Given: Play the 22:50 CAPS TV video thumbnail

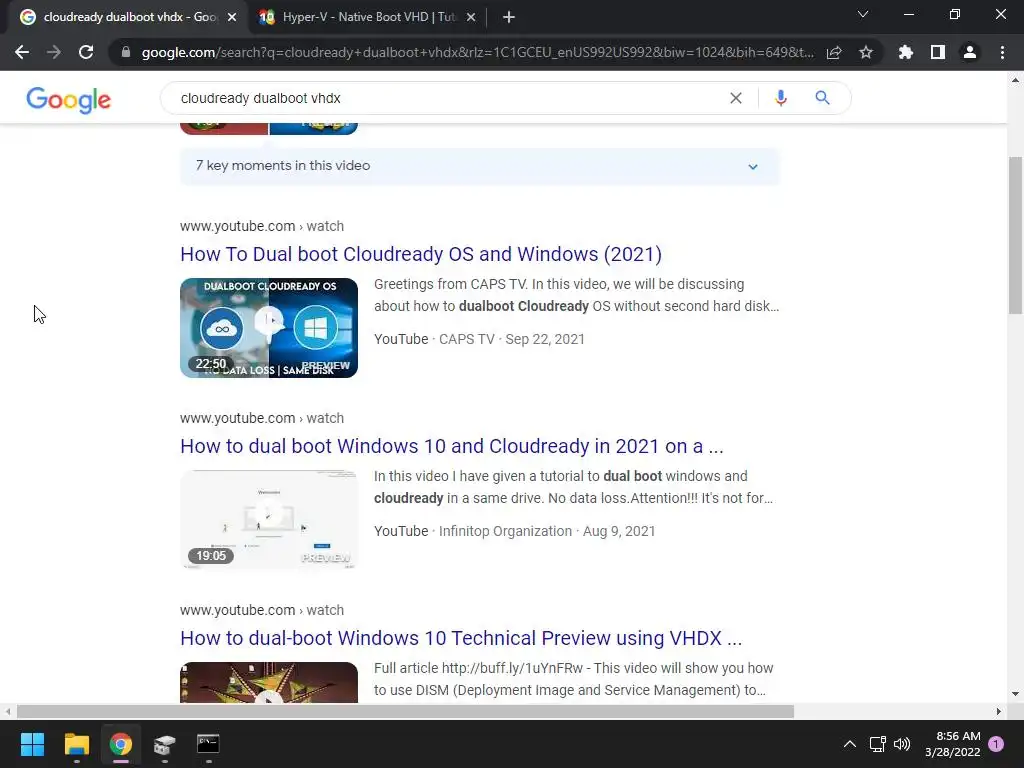Looking at the screenshot, I should tap(269, 328).
